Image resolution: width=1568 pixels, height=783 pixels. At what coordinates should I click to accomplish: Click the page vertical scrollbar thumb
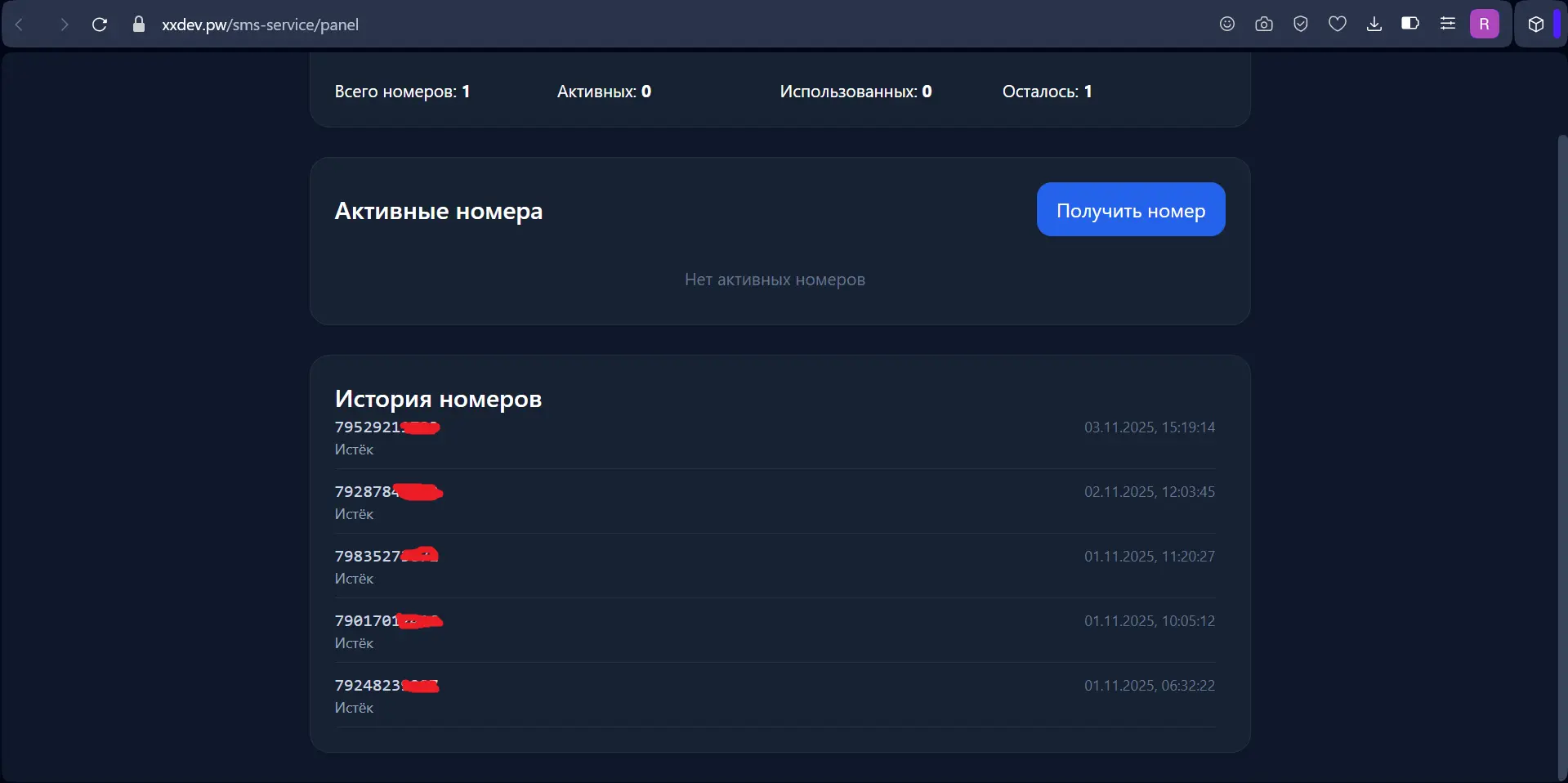pos(1562,458)
